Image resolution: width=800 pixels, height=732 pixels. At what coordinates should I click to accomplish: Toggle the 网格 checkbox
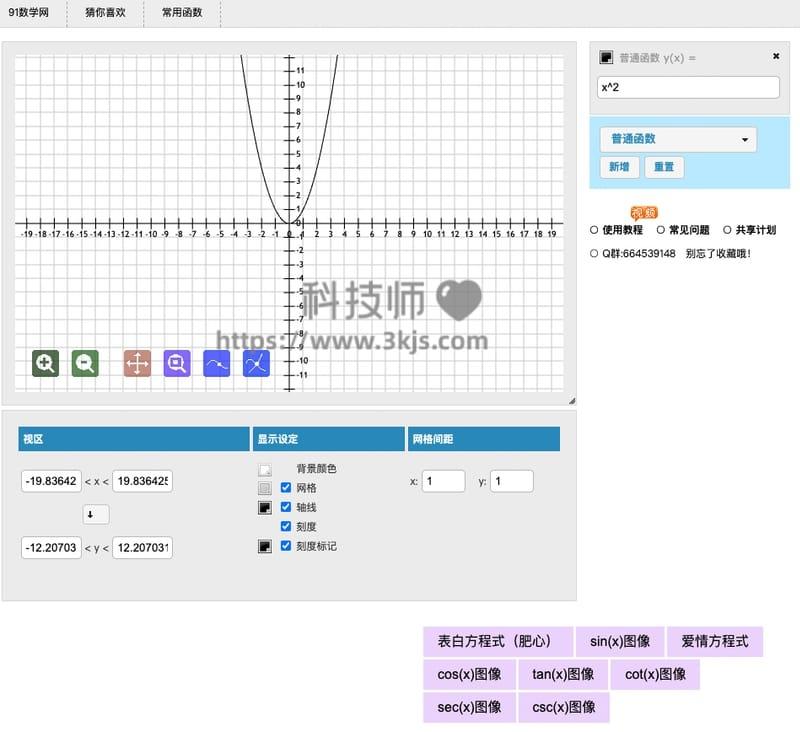(x=286, y=488)
